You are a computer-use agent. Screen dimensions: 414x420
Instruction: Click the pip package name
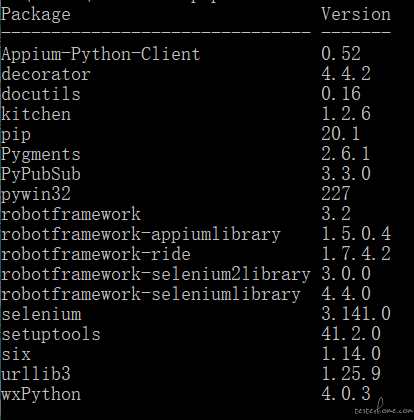pyautogui.click(x=16, y=135)
